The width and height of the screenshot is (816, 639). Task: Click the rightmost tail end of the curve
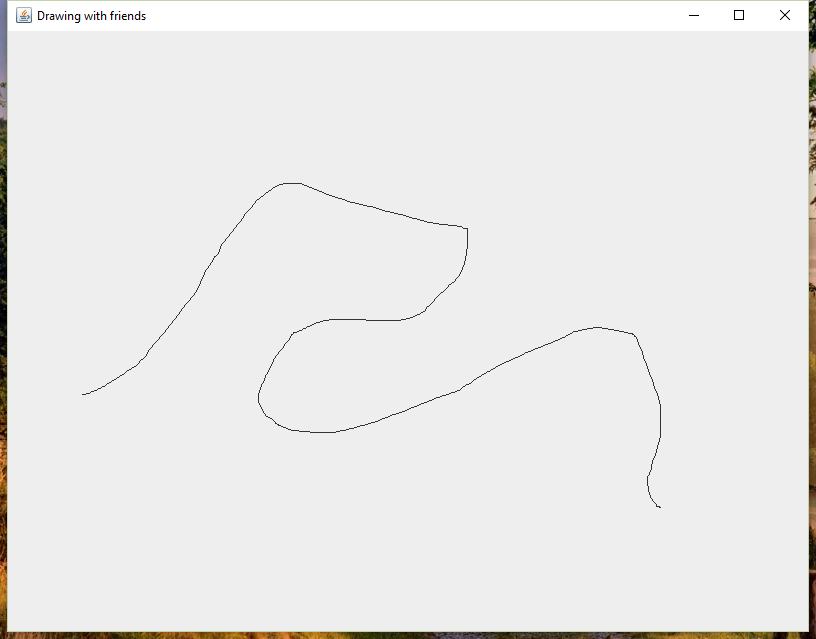659,507
